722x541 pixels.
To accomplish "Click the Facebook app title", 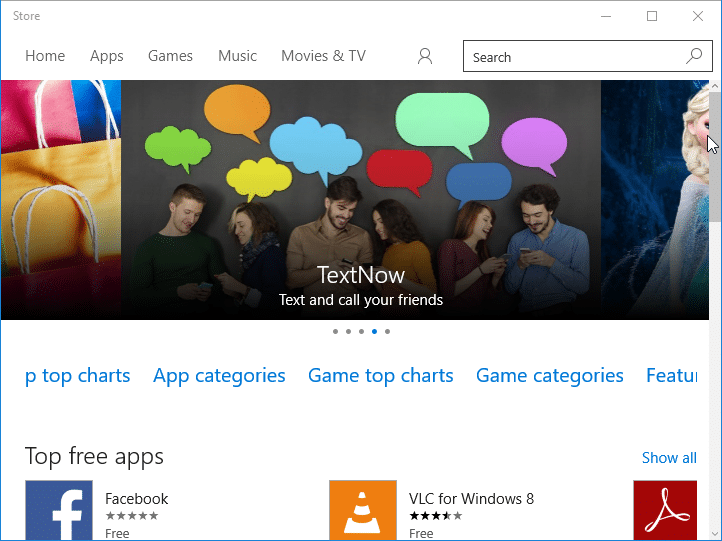I will (x=136, y=499).
